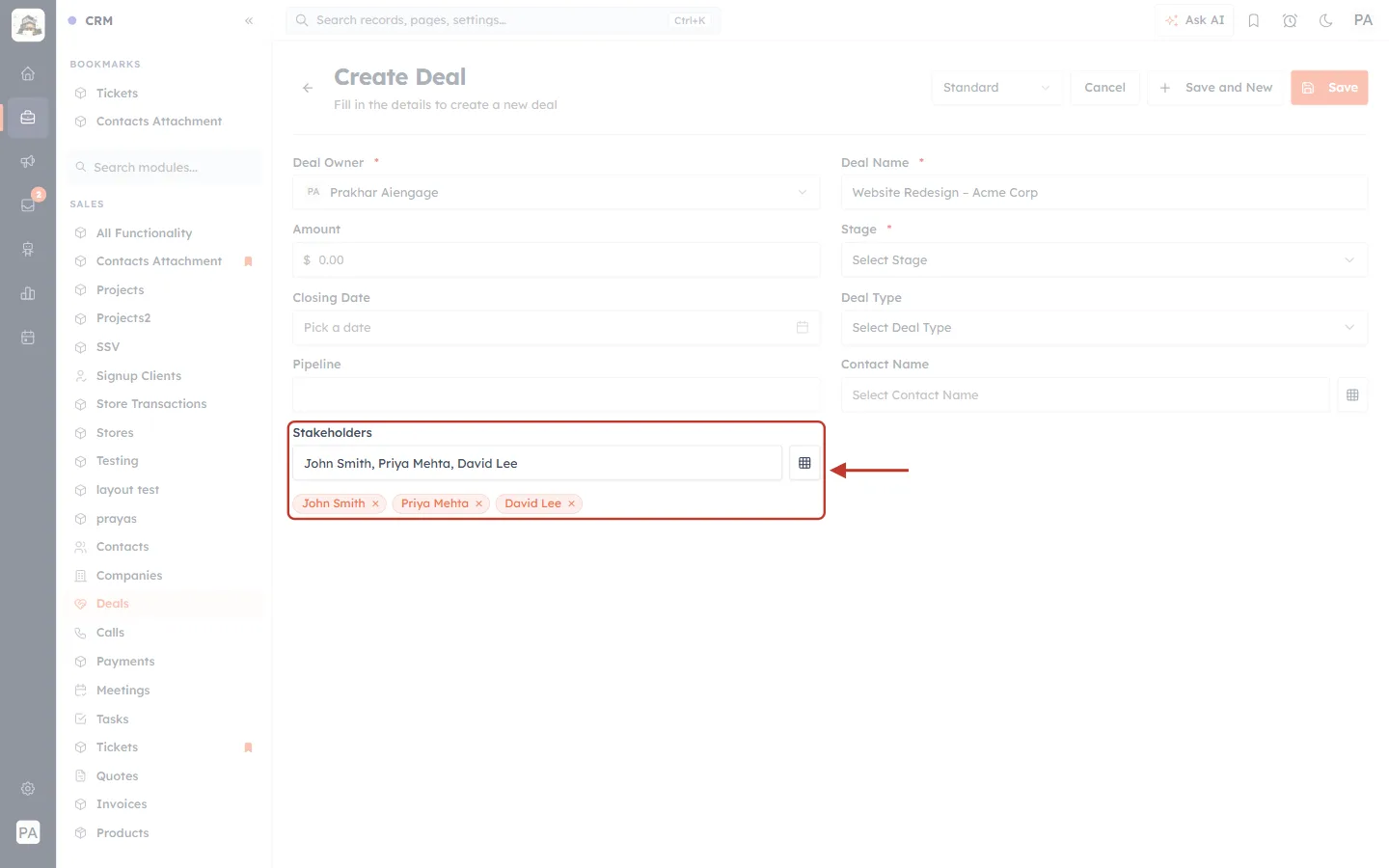Viewport: 1389px width, 868px height.
Task: Click the Stakeholders text field
Action: click(x=537, y=463)
